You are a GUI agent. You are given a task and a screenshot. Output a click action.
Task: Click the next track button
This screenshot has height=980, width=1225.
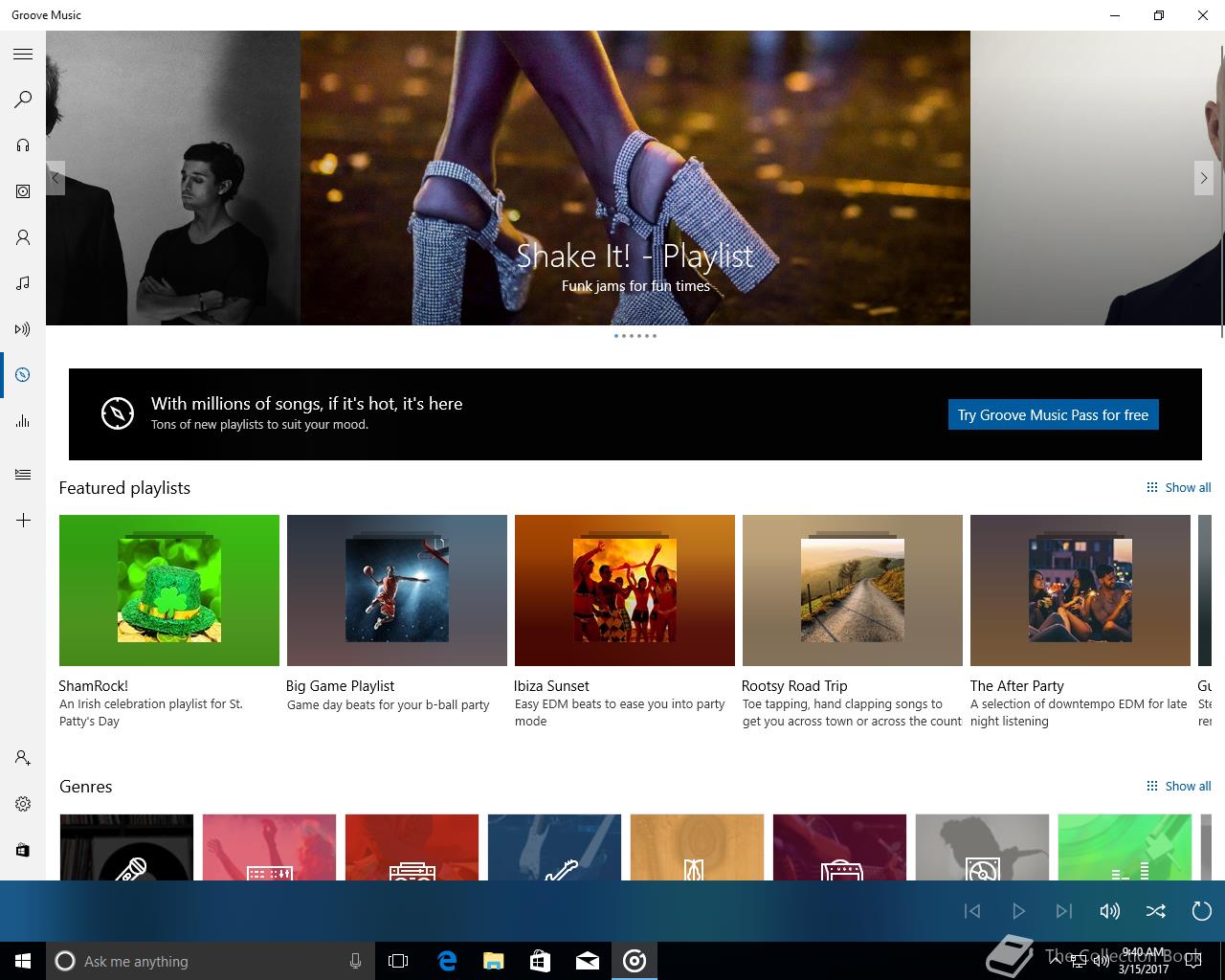[1064, 911]
